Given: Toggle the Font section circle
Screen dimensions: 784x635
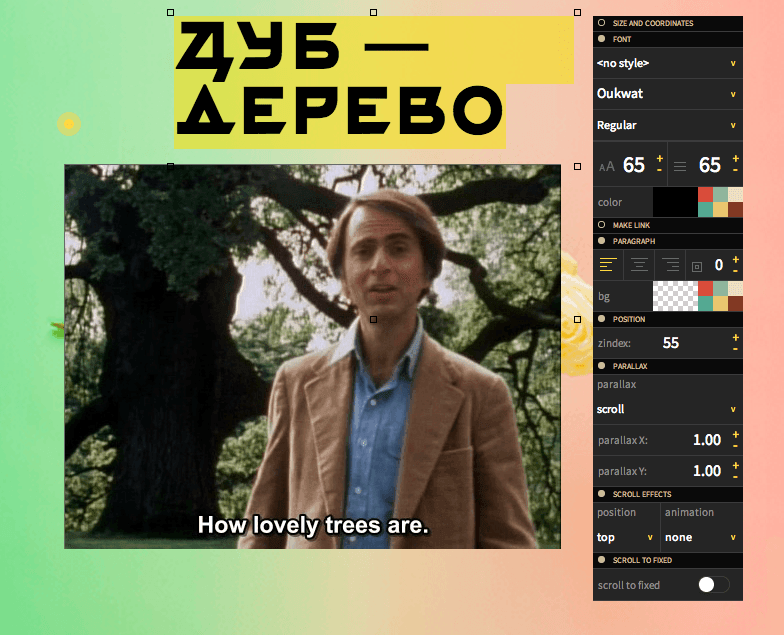Looking at the screenshot, I should click(602, 38).
